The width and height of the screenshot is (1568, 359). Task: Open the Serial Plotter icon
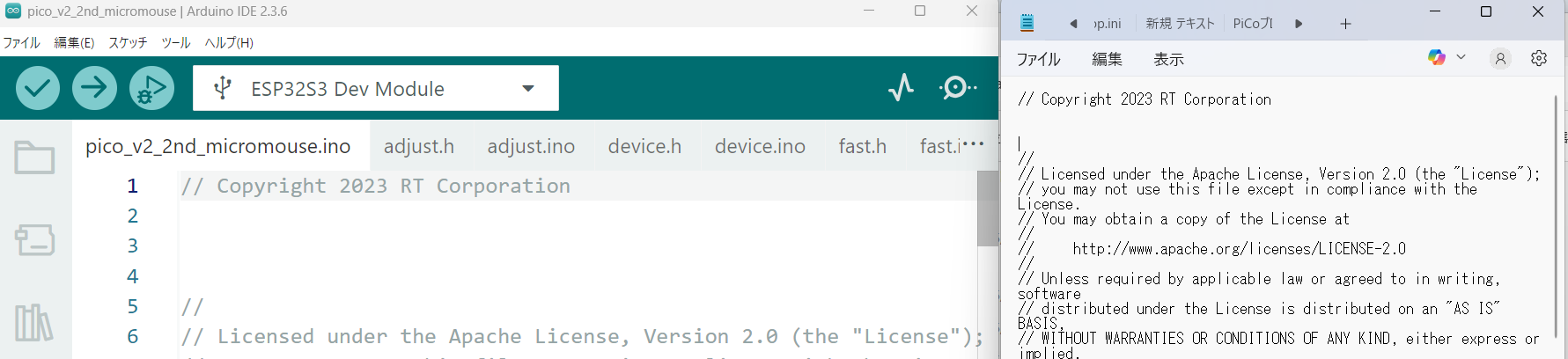point(901,88)
